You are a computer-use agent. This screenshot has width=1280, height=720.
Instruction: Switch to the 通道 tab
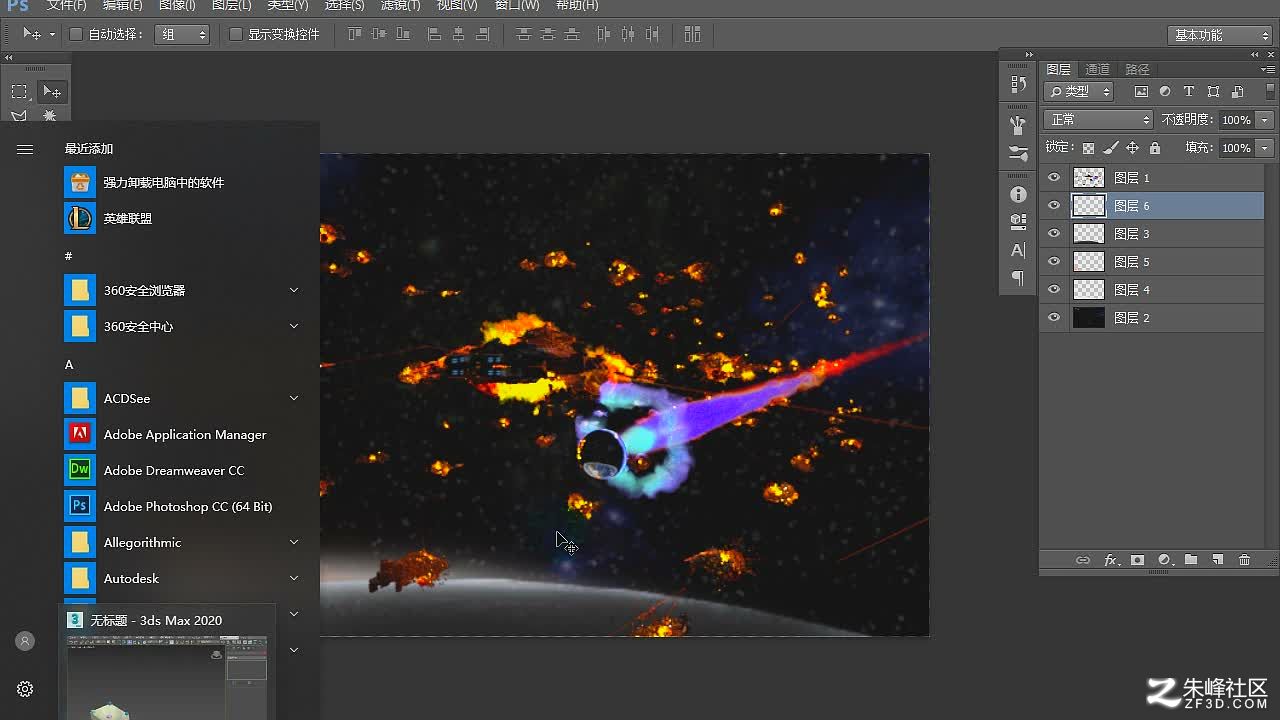pyautogui.click(x=1098, y=69)
